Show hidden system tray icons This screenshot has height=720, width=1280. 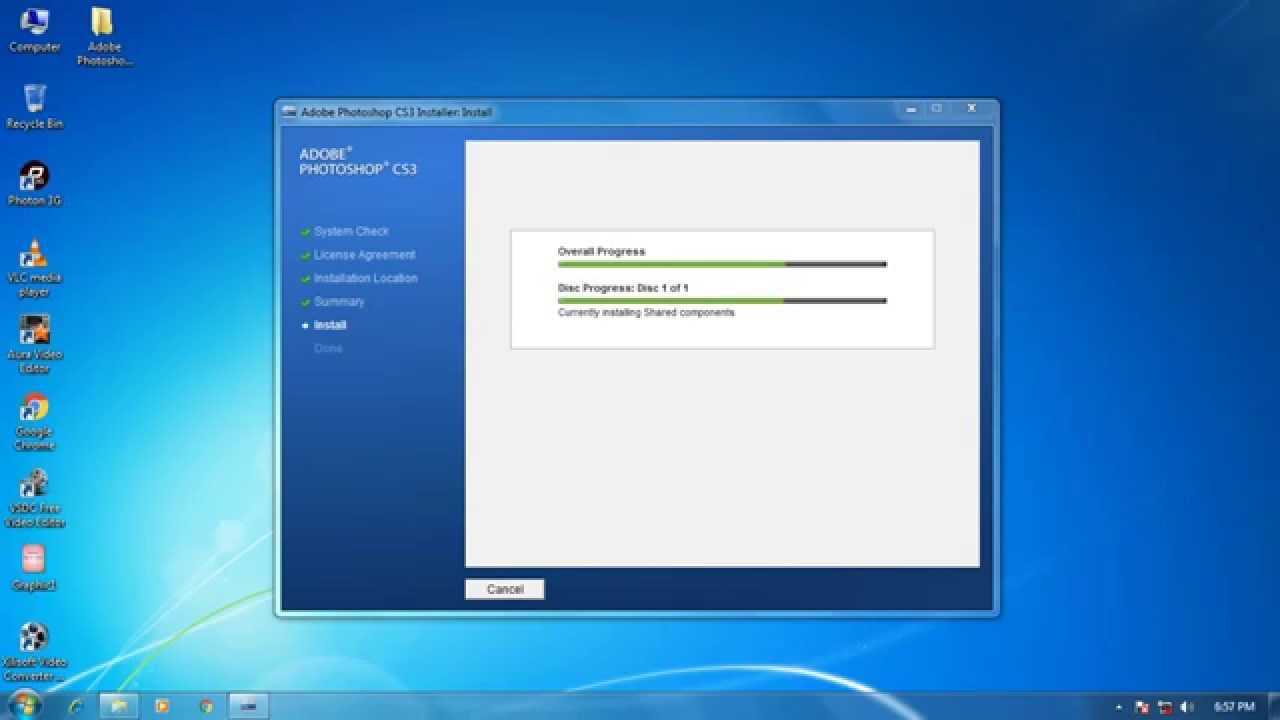coord(1119,707)
